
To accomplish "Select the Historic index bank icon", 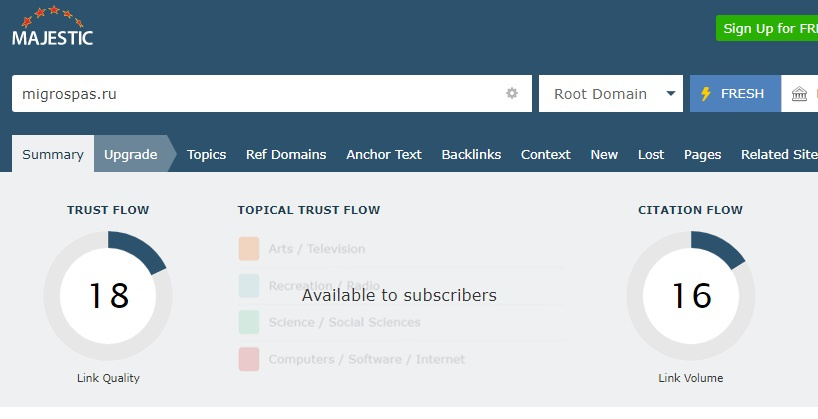I will coord(799,94).
